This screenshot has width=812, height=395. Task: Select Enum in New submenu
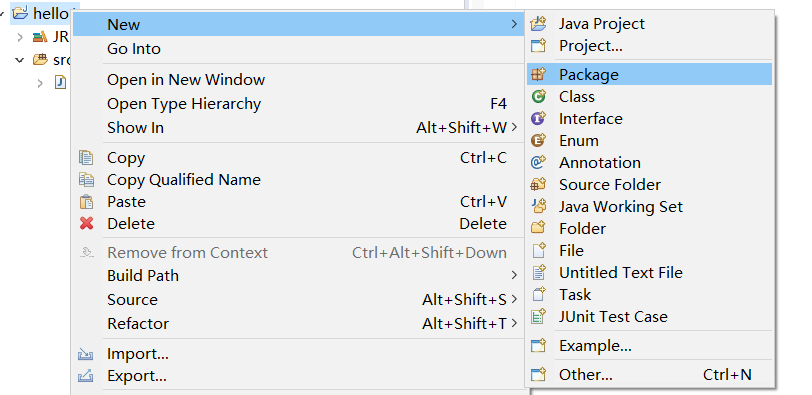click(649, 141)
